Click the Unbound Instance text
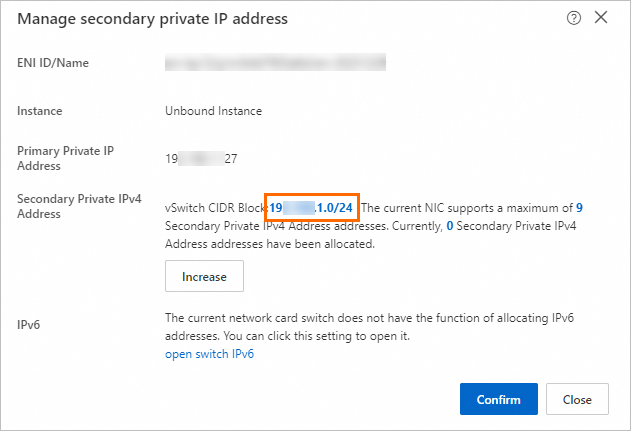The width and height of the screenshot is (631, 431). (213, 111)
